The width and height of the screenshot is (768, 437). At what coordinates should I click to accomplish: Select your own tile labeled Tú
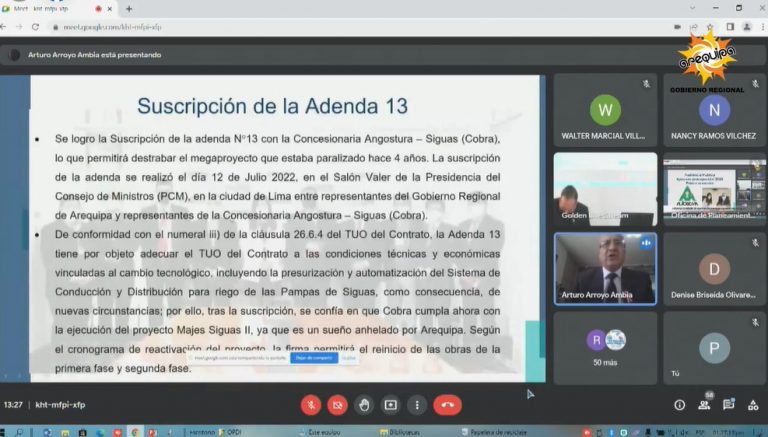pos(714,348)
